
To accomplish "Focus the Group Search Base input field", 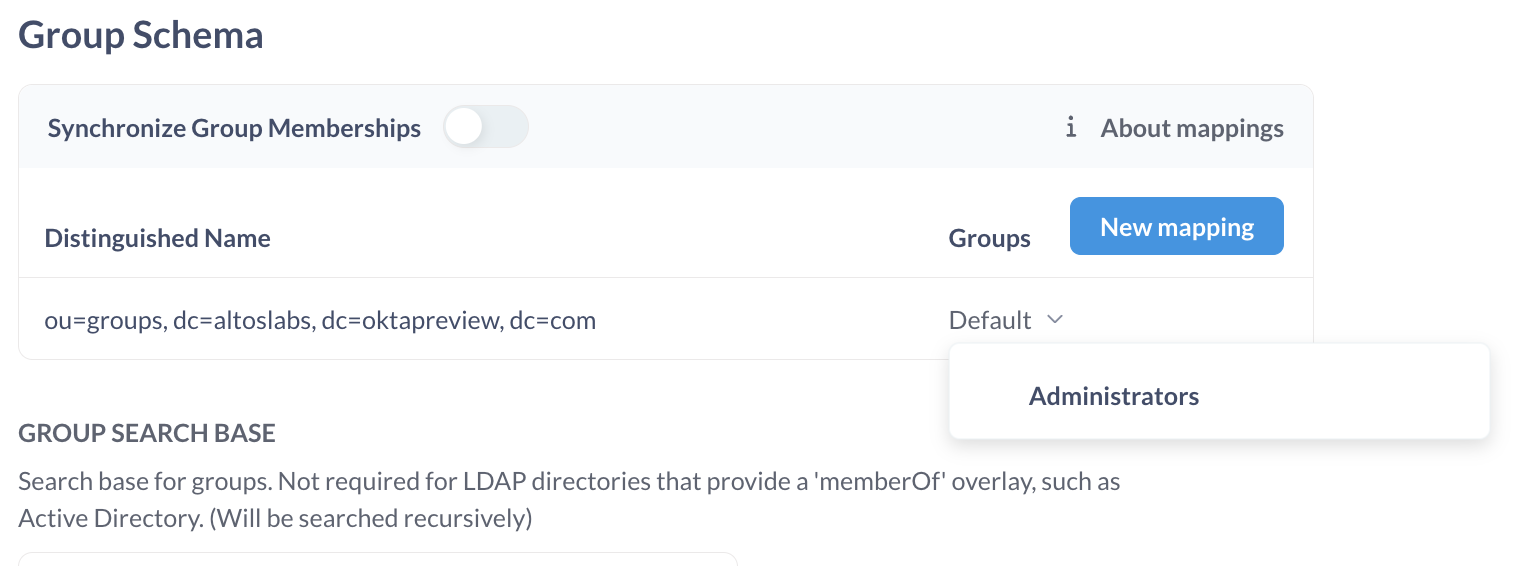I will click(378, 559).
